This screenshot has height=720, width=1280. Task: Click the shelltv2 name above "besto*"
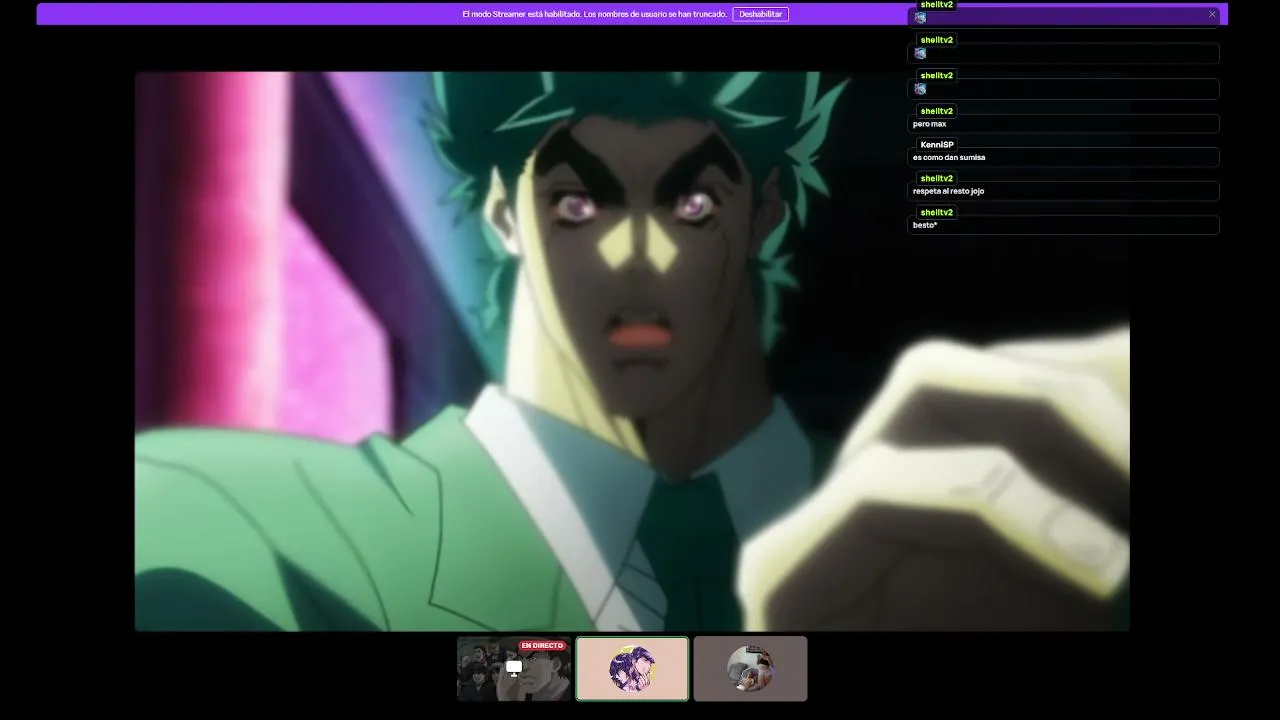point(937,212)
